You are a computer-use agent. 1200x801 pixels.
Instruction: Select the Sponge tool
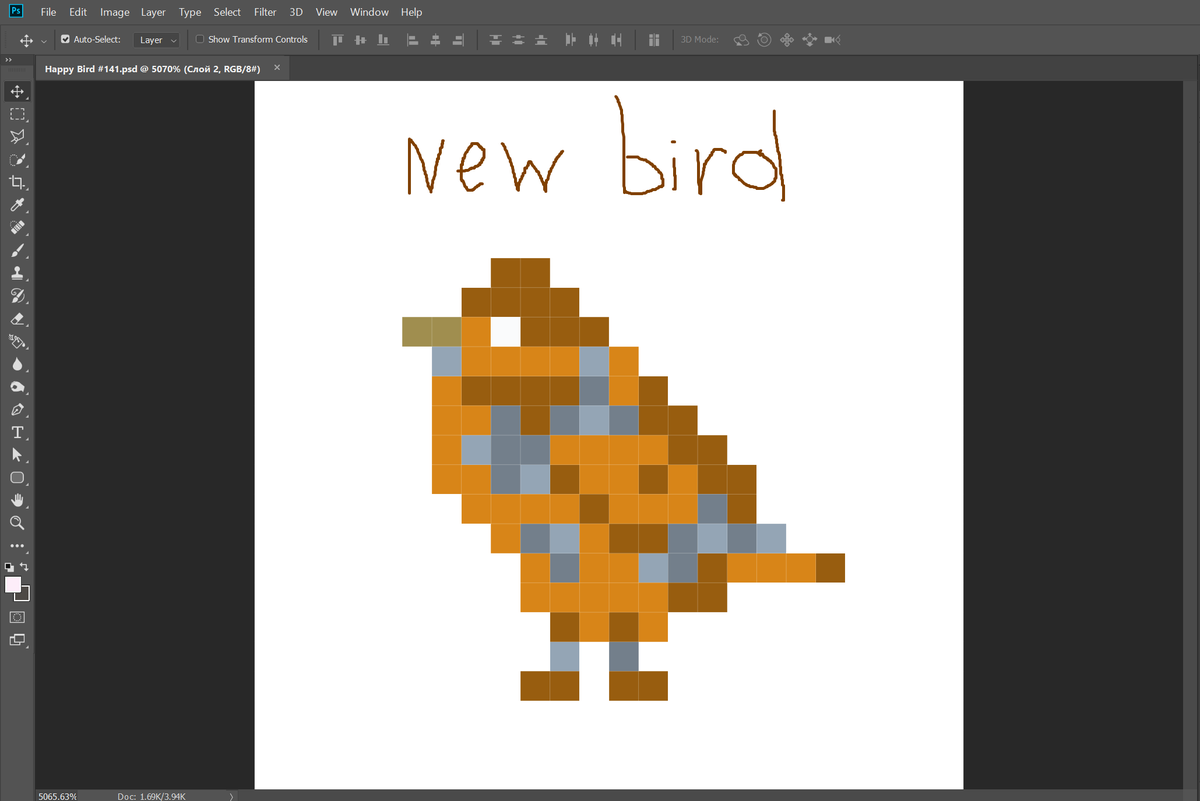pyautogui.click(x=17, y=387)
